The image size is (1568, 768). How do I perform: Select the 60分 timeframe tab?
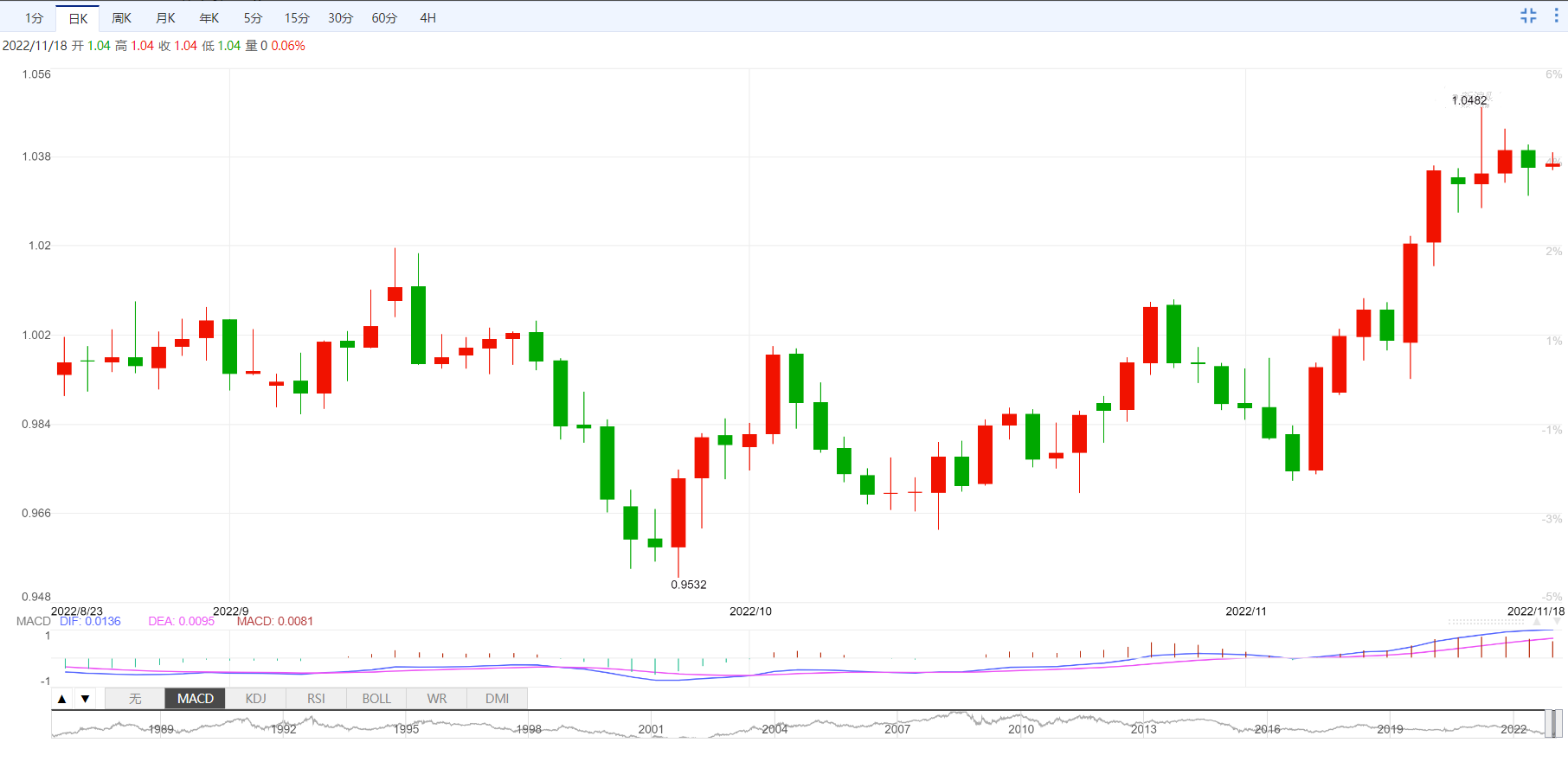(x=384, y=18)
